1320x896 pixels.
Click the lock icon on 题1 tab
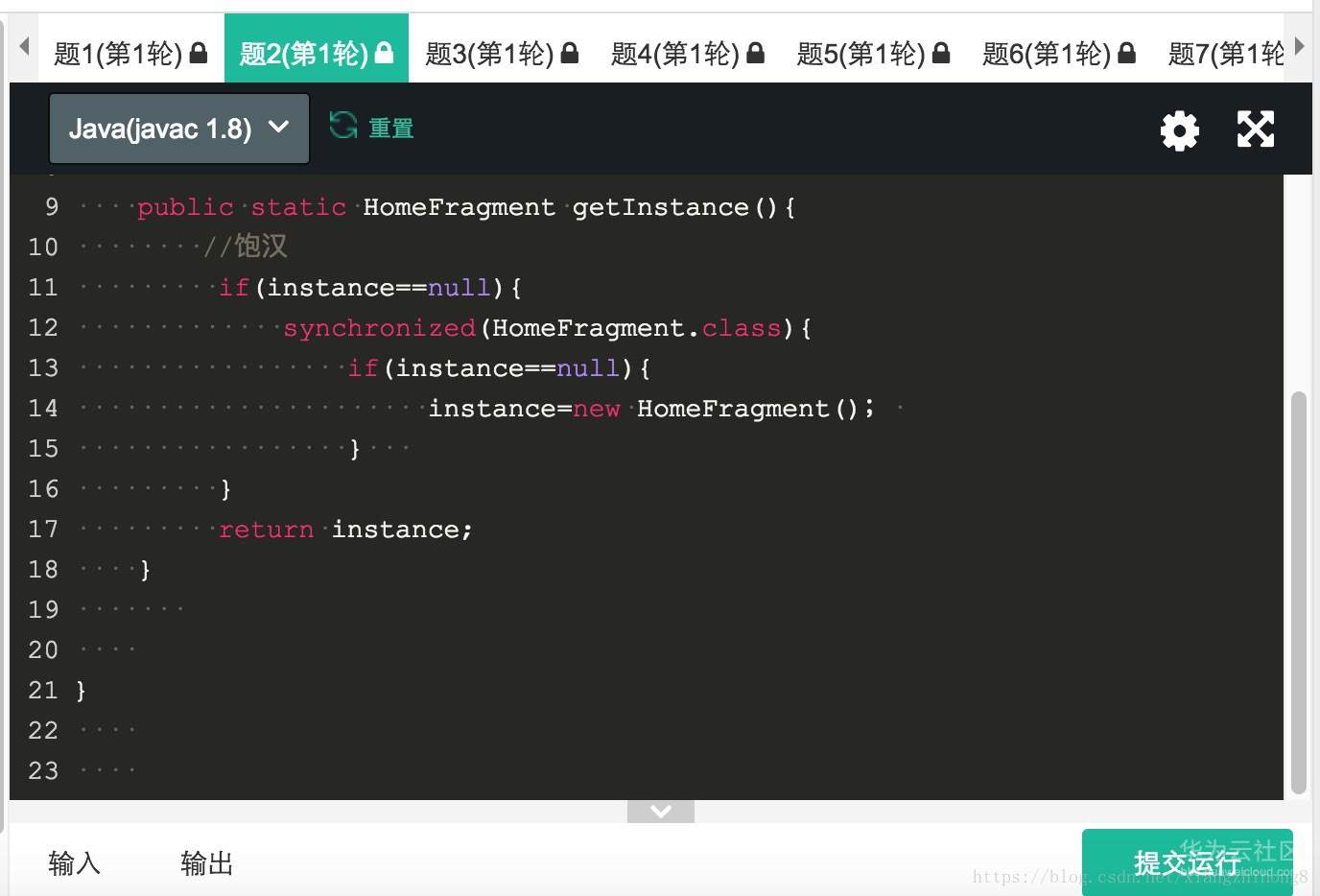[199, 53]
